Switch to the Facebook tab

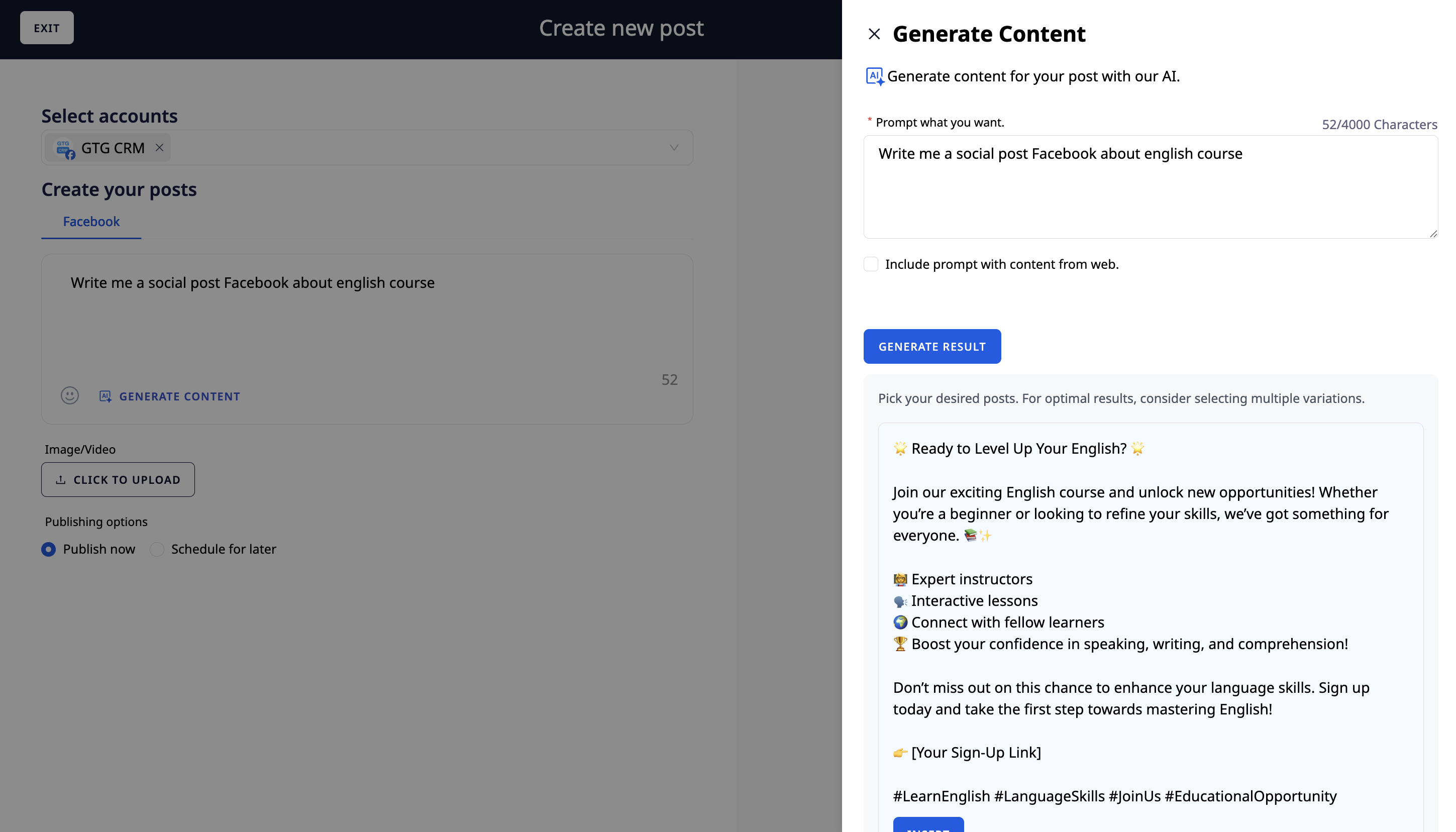click(x=91, y=222)
